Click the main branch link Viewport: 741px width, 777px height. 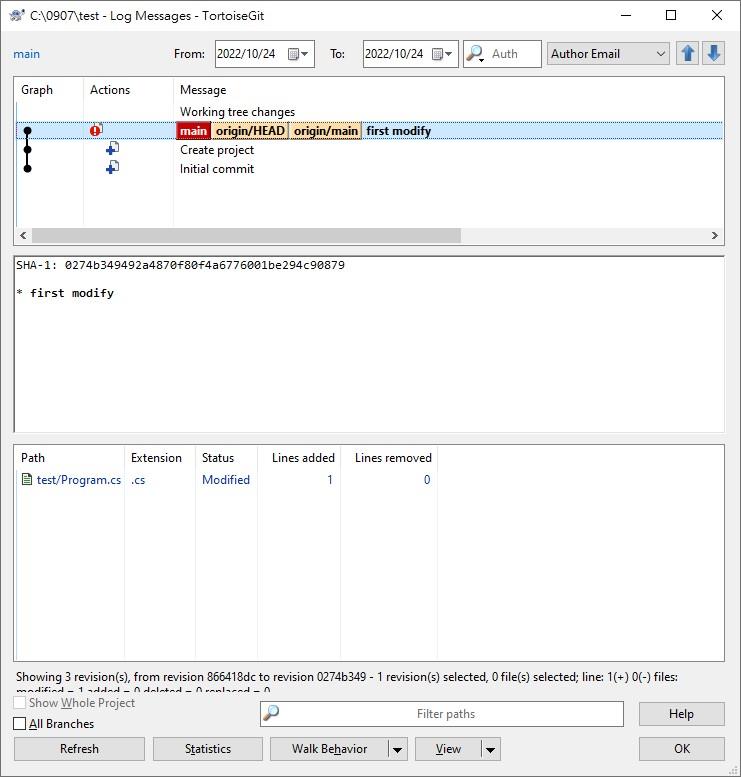(27, 54)
